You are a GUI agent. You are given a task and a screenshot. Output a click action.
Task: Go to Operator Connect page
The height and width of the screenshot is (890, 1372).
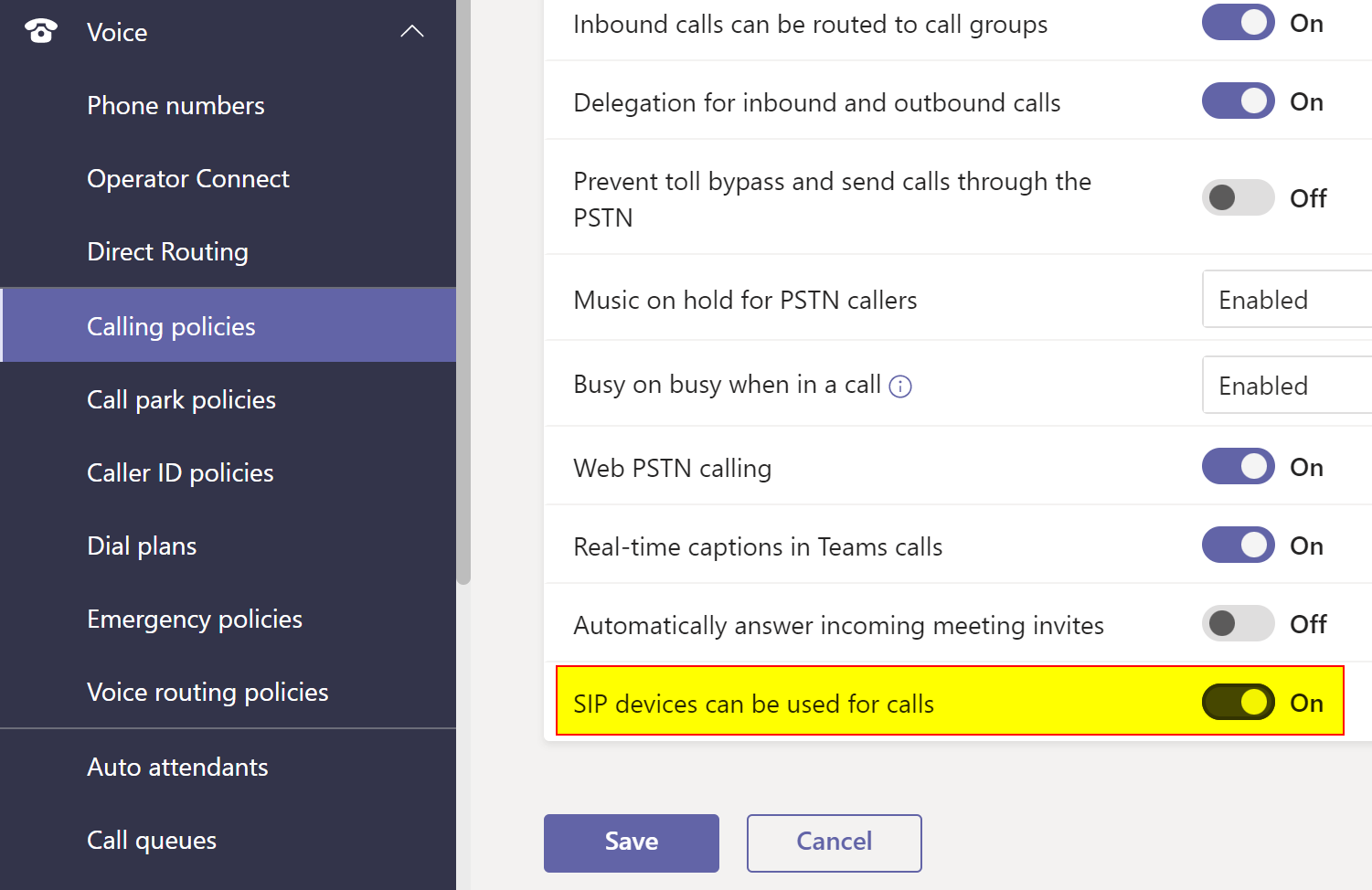pyautogui.click(x=187, y=179)
